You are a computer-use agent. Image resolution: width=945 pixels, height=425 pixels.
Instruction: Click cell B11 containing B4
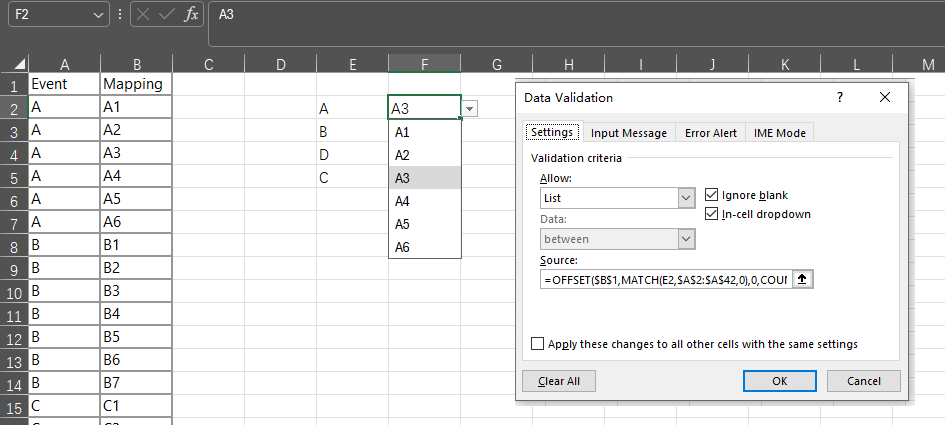137,313
